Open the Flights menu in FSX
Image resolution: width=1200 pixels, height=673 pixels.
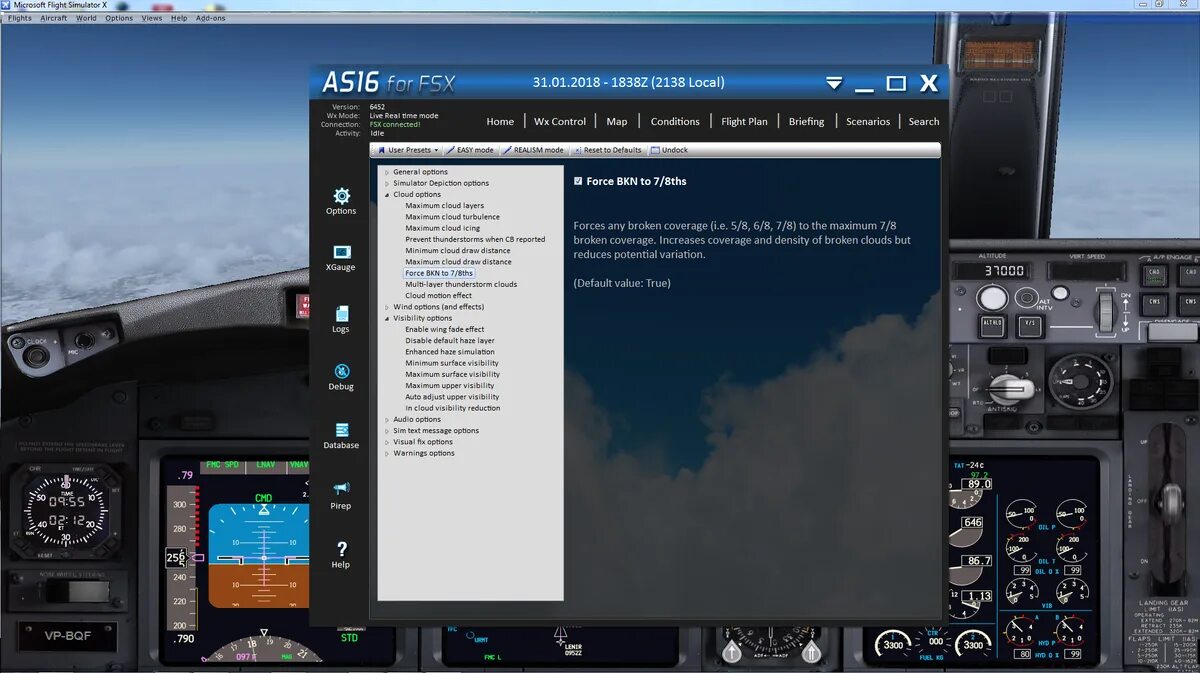click(20, 18)
